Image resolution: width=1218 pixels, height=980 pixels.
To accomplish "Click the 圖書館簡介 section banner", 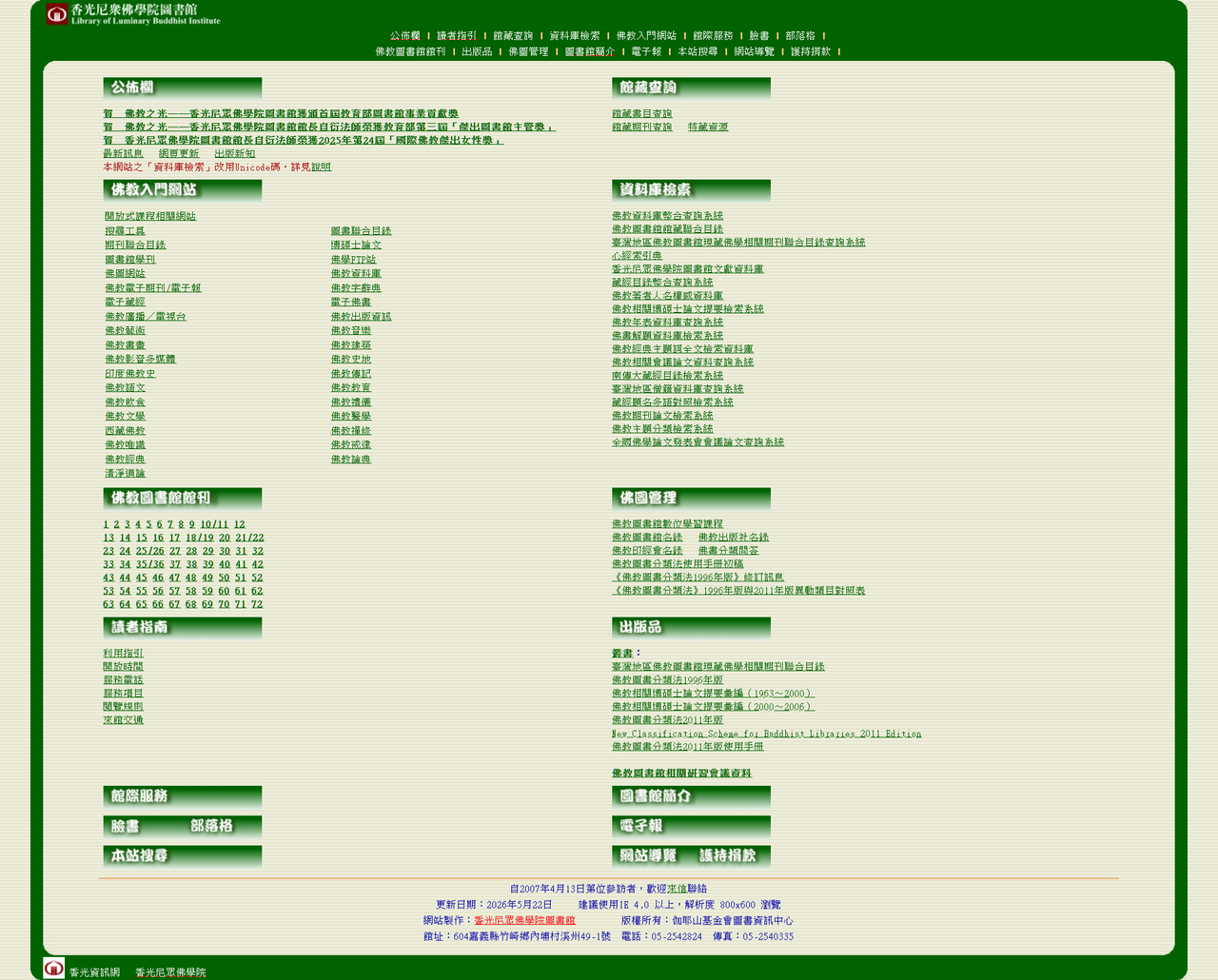I will click(x=691, y=797).
